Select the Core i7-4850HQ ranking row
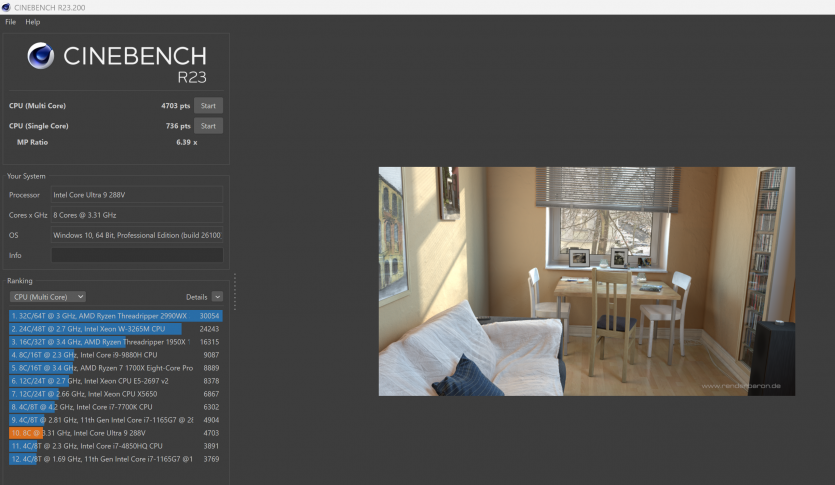Viewport: 835px width, 485px height. [100, 446]
